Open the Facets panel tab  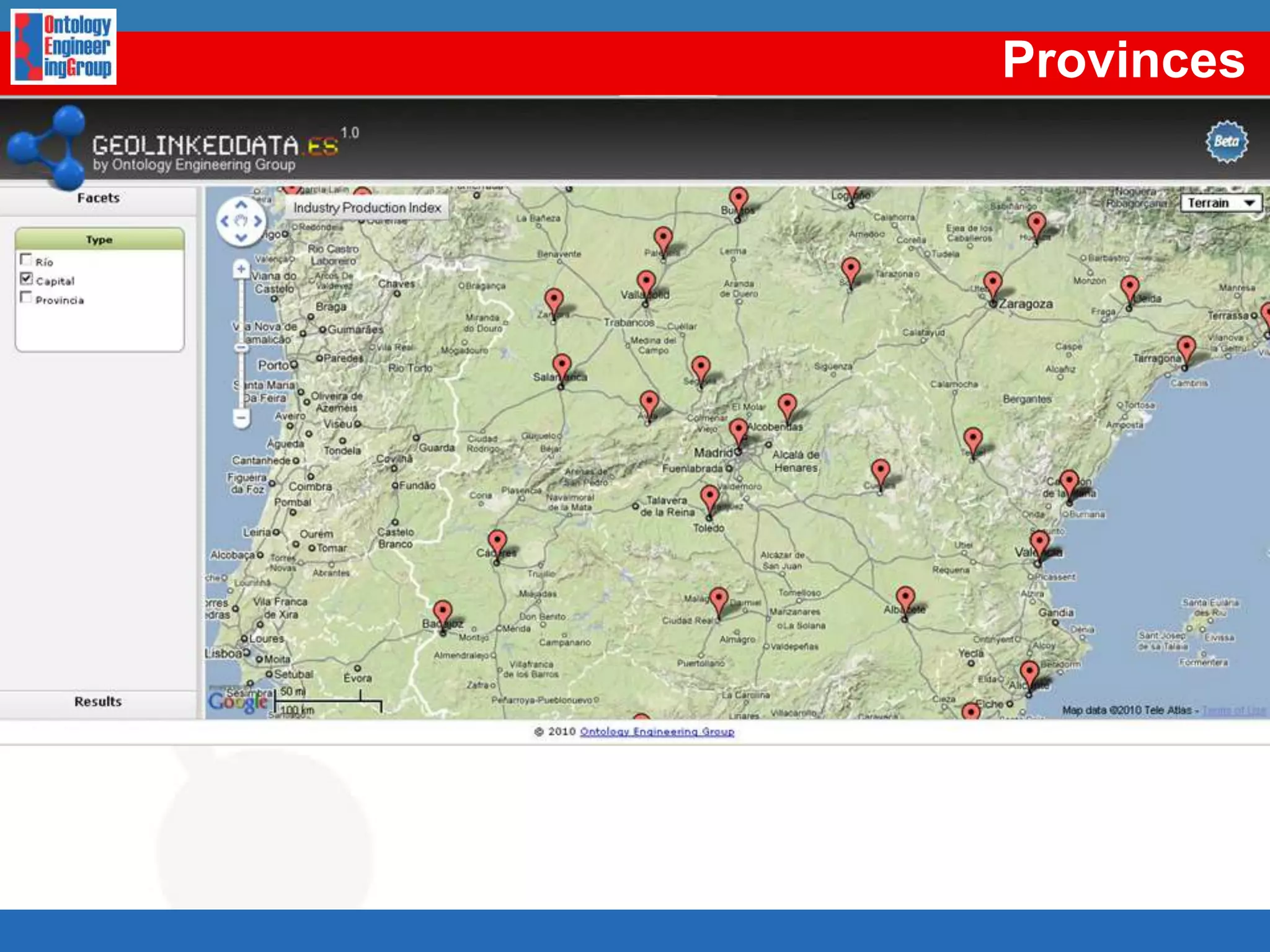[x=98, y=198]
